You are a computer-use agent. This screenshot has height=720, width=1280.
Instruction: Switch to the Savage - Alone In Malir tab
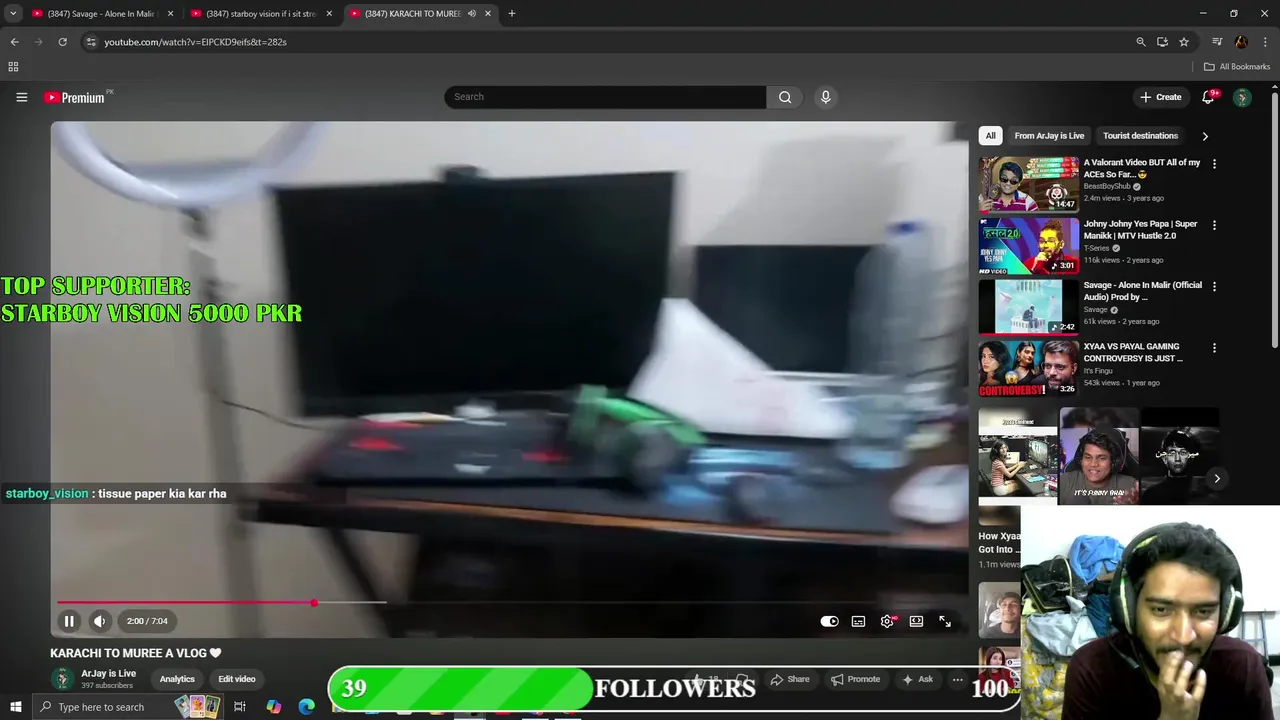click(100, 14)
